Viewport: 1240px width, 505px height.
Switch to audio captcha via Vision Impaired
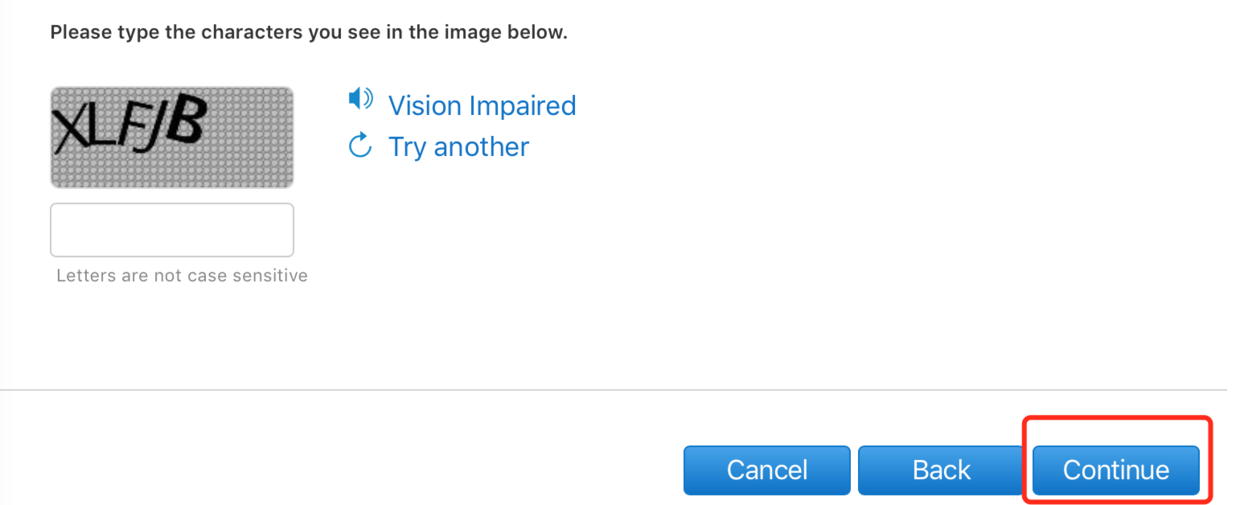click(482, 105)
